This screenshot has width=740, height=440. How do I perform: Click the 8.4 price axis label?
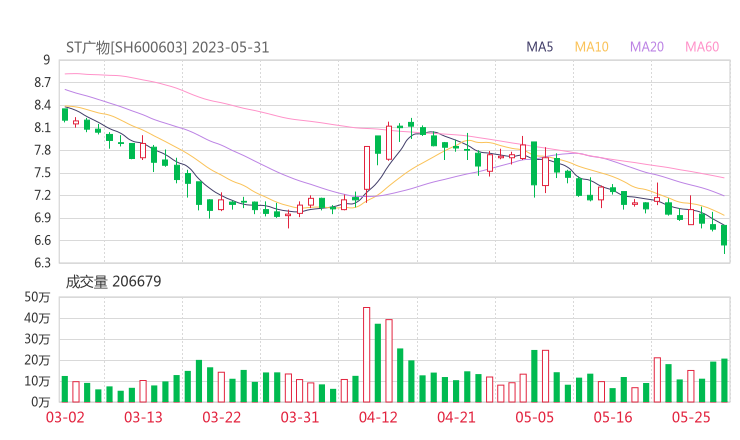tap(42, 105)
